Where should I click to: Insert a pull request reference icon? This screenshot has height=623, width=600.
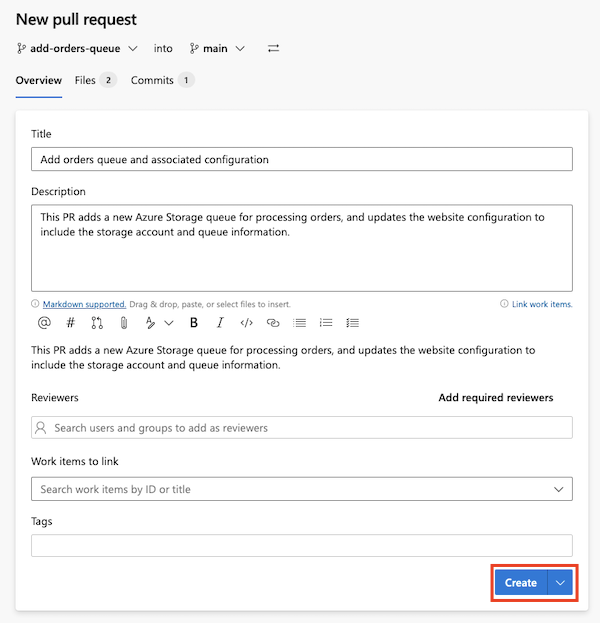pyautogui.click(x=97, y=323)
